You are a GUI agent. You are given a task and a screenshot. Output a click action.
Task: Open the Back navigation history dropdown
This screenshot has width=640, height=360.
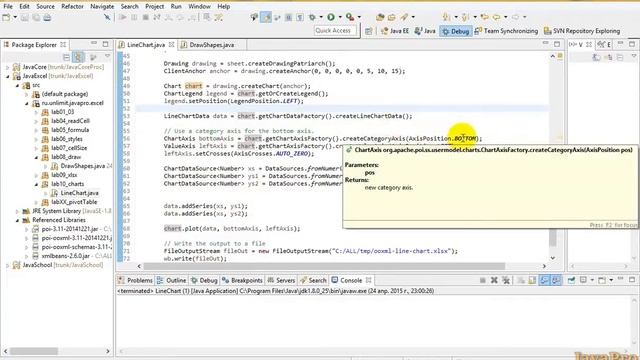click(x=505, y=17)
